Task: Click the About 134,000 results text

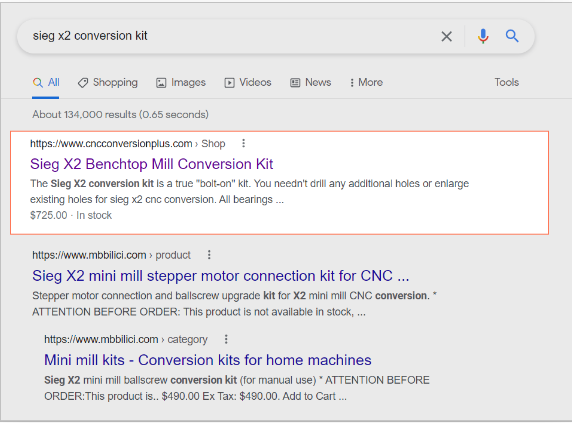Action: 120,115
